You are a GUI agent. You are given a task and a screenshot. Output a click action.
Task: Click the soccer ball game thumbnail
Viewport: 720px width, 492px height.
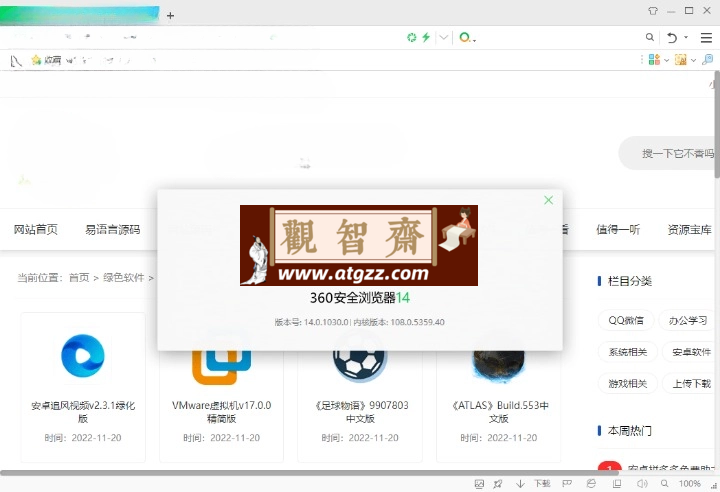[360, 366]
